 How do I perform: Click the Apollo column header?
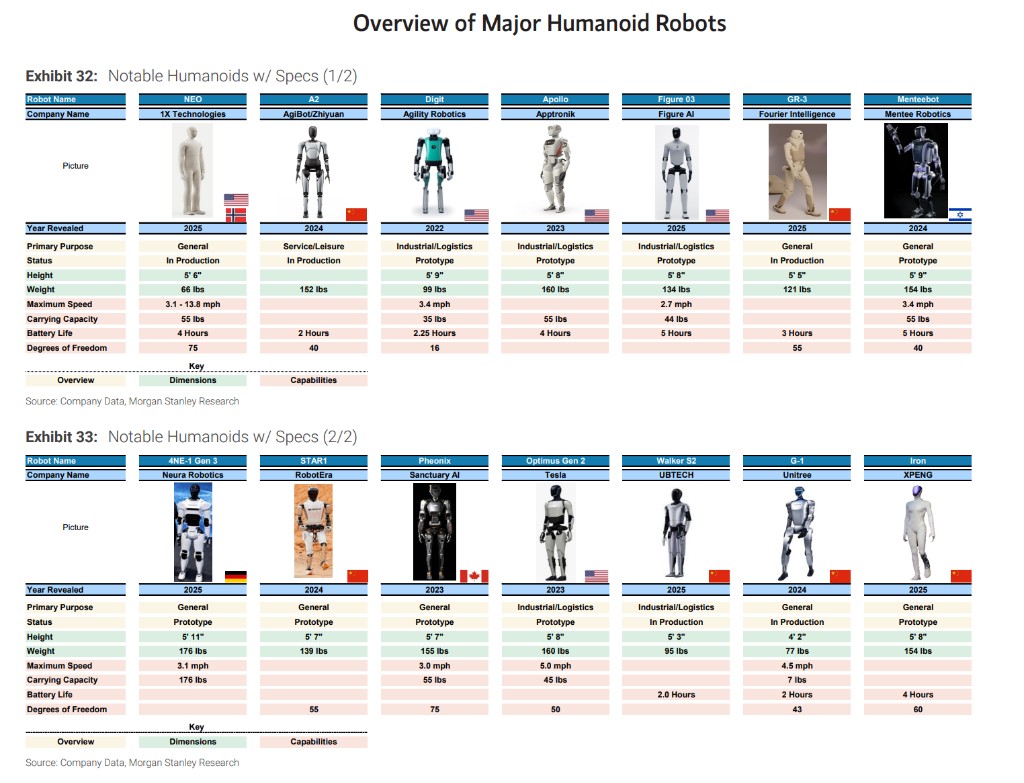555,99
